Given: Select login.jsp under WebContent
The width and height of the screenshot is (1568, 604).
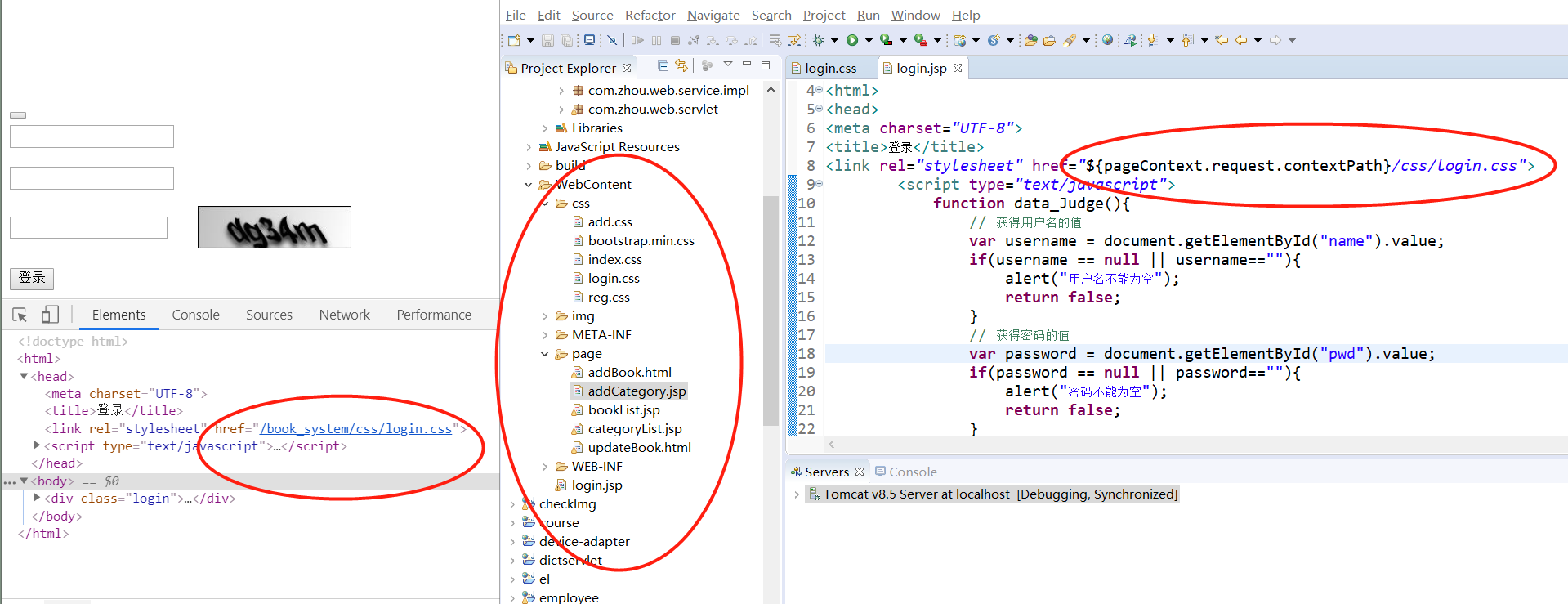Looking at the screenshot, I should tap(588, 485).
